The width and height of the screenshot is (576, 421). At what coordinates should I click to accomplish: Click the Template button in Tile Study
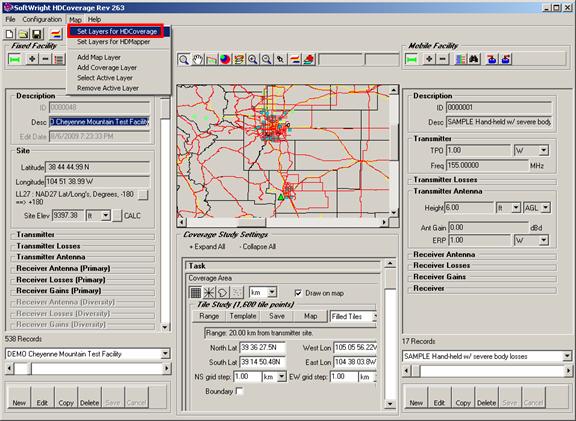pos(243,316)
